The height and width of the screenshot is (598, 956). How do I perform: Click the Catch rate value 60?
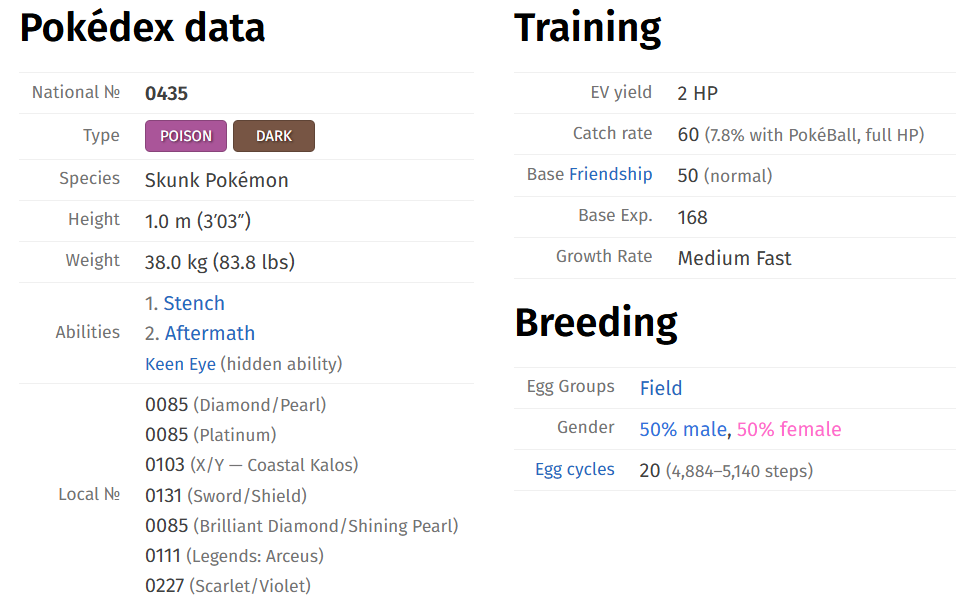pyautogui.click(x=688, y=134)
